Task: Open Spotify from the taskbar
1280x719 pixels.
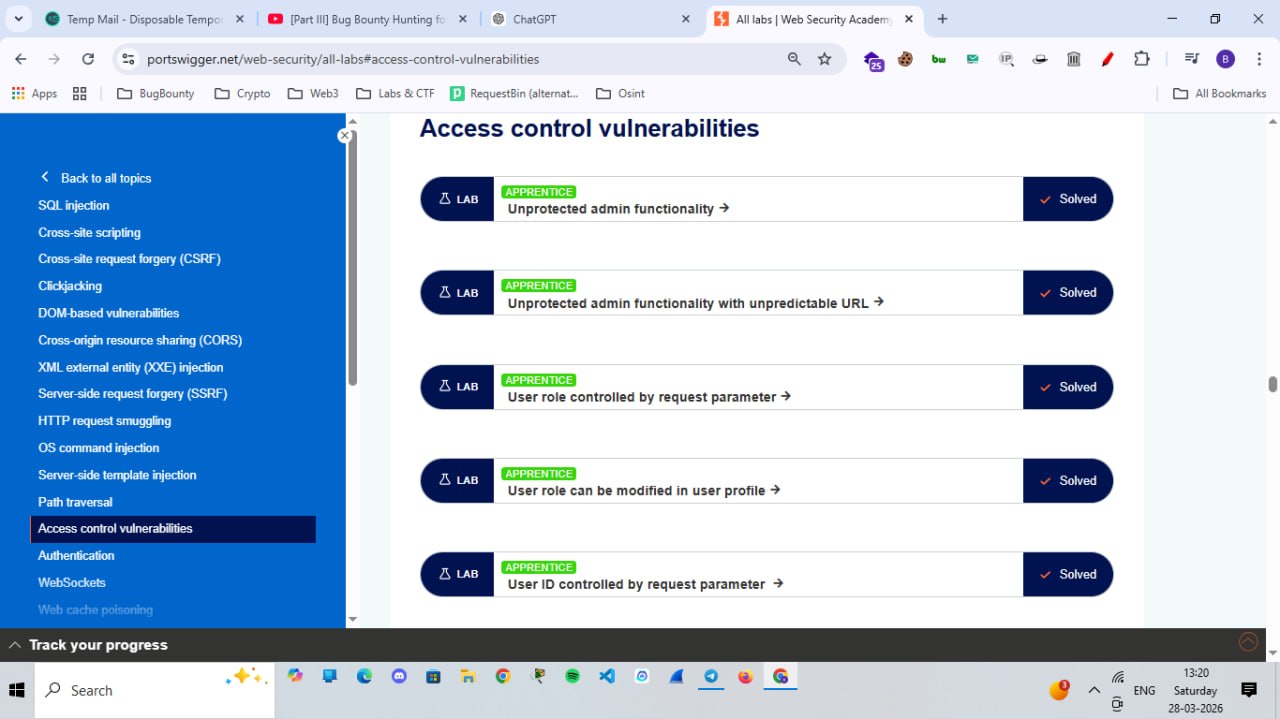Action: (572, 676)
